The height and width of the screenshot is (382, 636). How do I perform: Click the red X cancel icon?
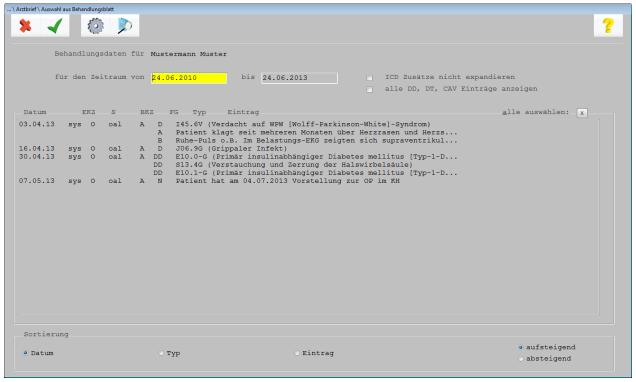point(26,26)
